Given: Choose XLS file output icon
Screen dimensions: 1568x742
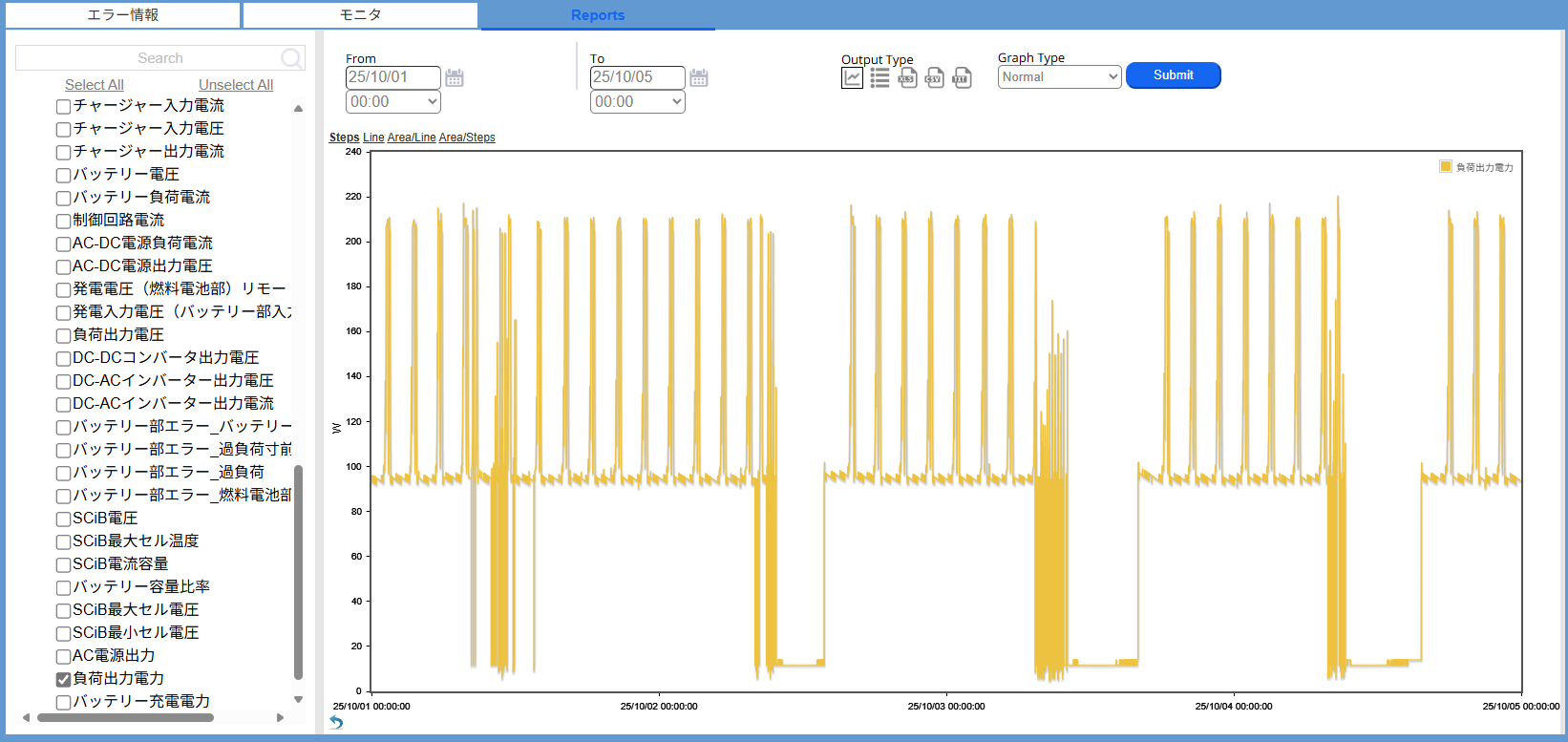Looking at the screenshot, I should tap(907, 78).
